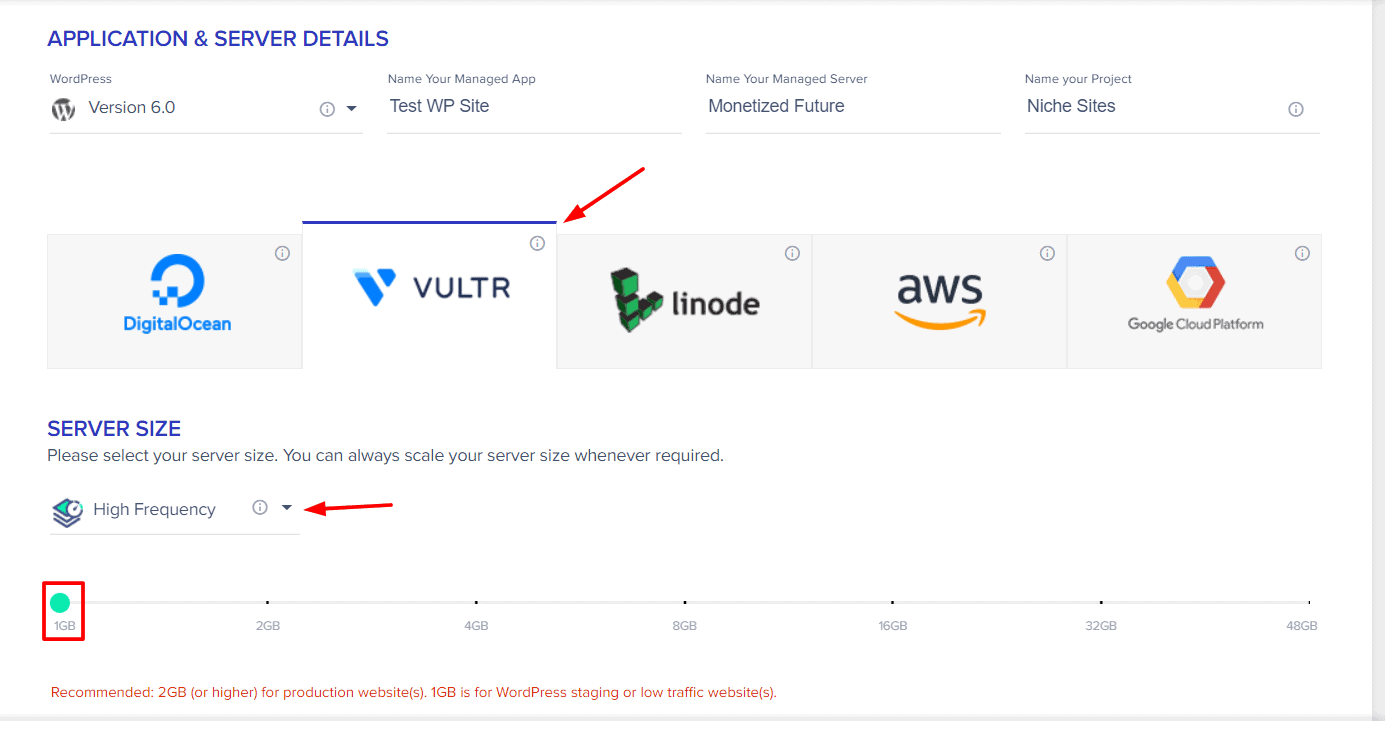Select the DigitalOcean provider tab

coord(176,301)
